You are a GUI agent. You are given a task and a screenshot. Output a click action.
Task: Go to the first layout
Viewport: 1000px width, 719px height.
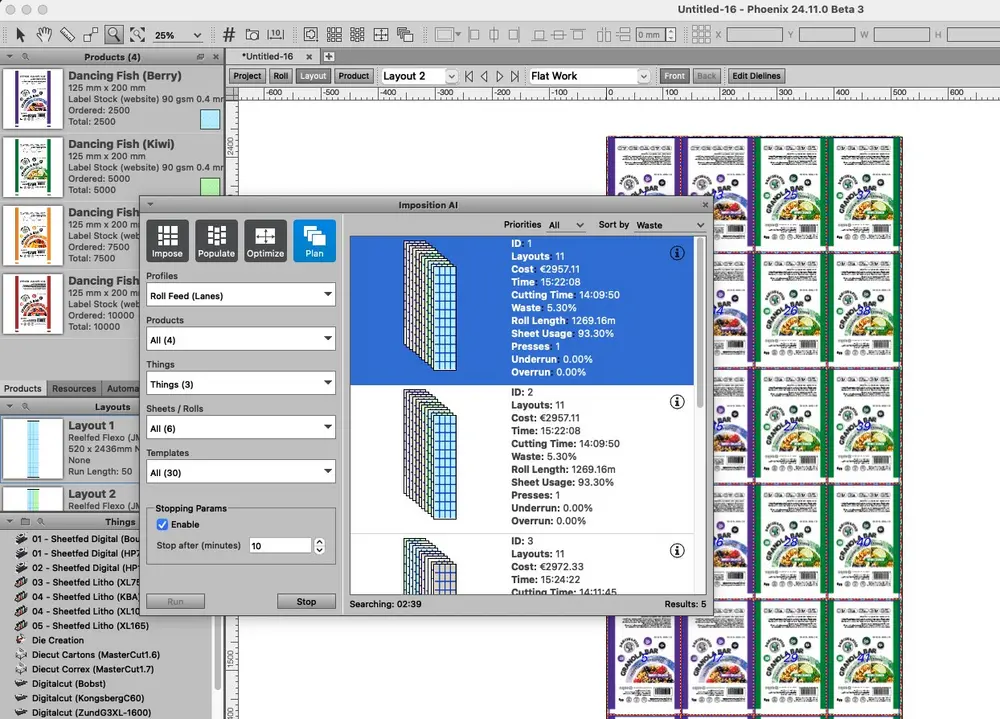point(469,77)
